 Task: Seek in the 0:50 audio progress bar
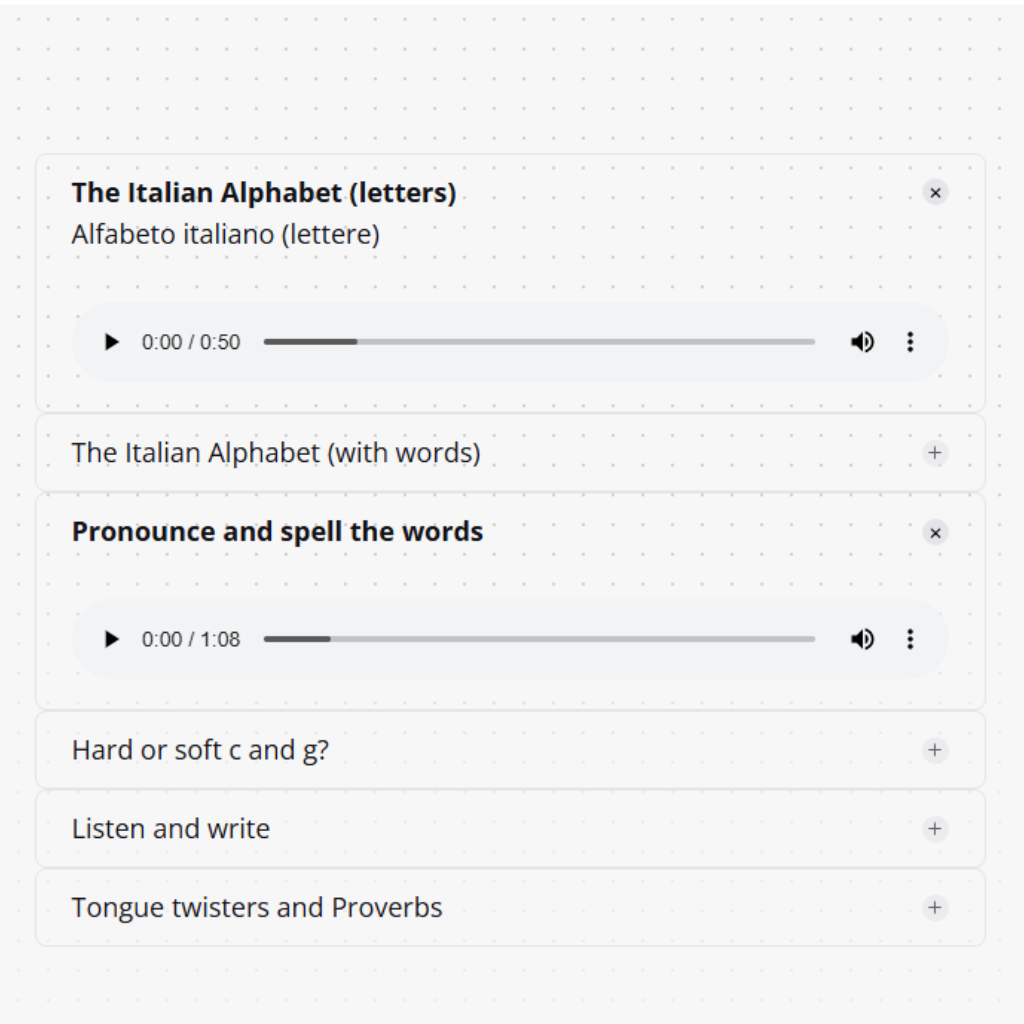tap(539, 342)
